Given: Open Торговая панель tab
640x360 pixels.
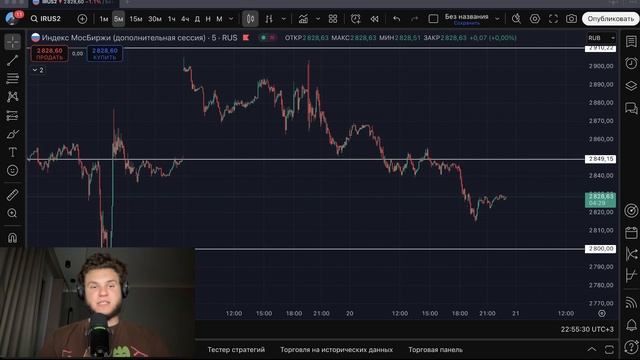Looking at the screenshot, I should [x=436, y=350].
